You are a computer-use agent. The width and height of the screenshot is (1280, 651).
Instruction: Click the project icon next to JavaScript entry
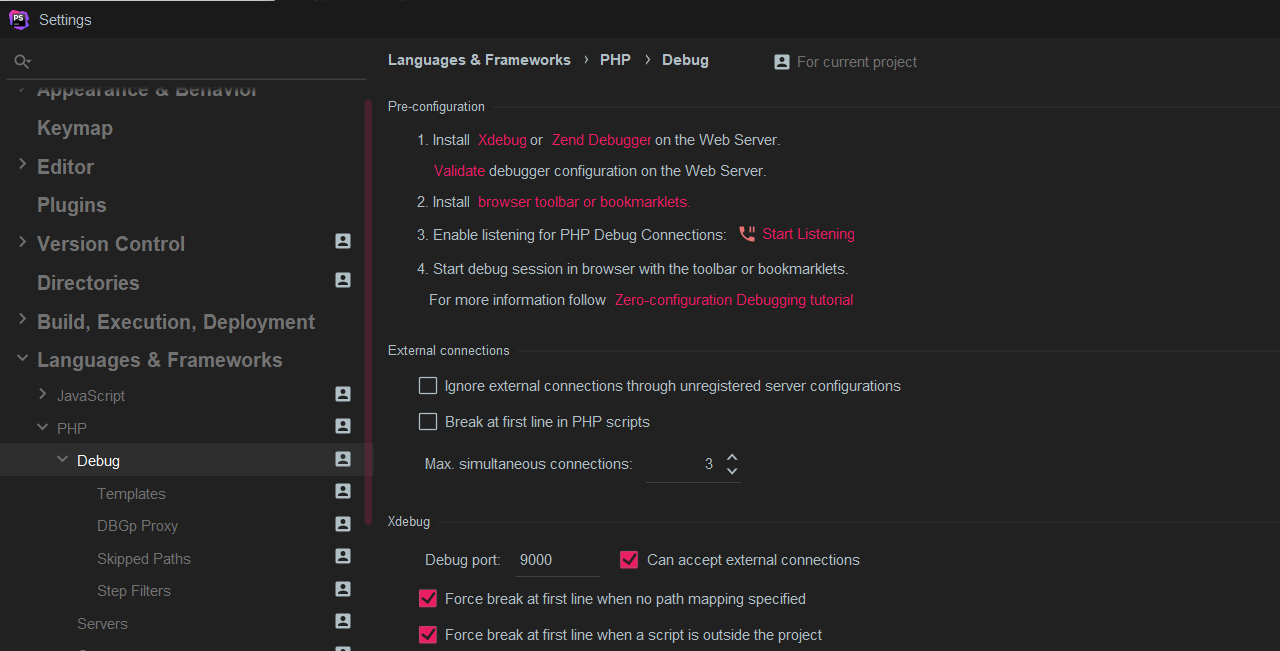[342, 394]
